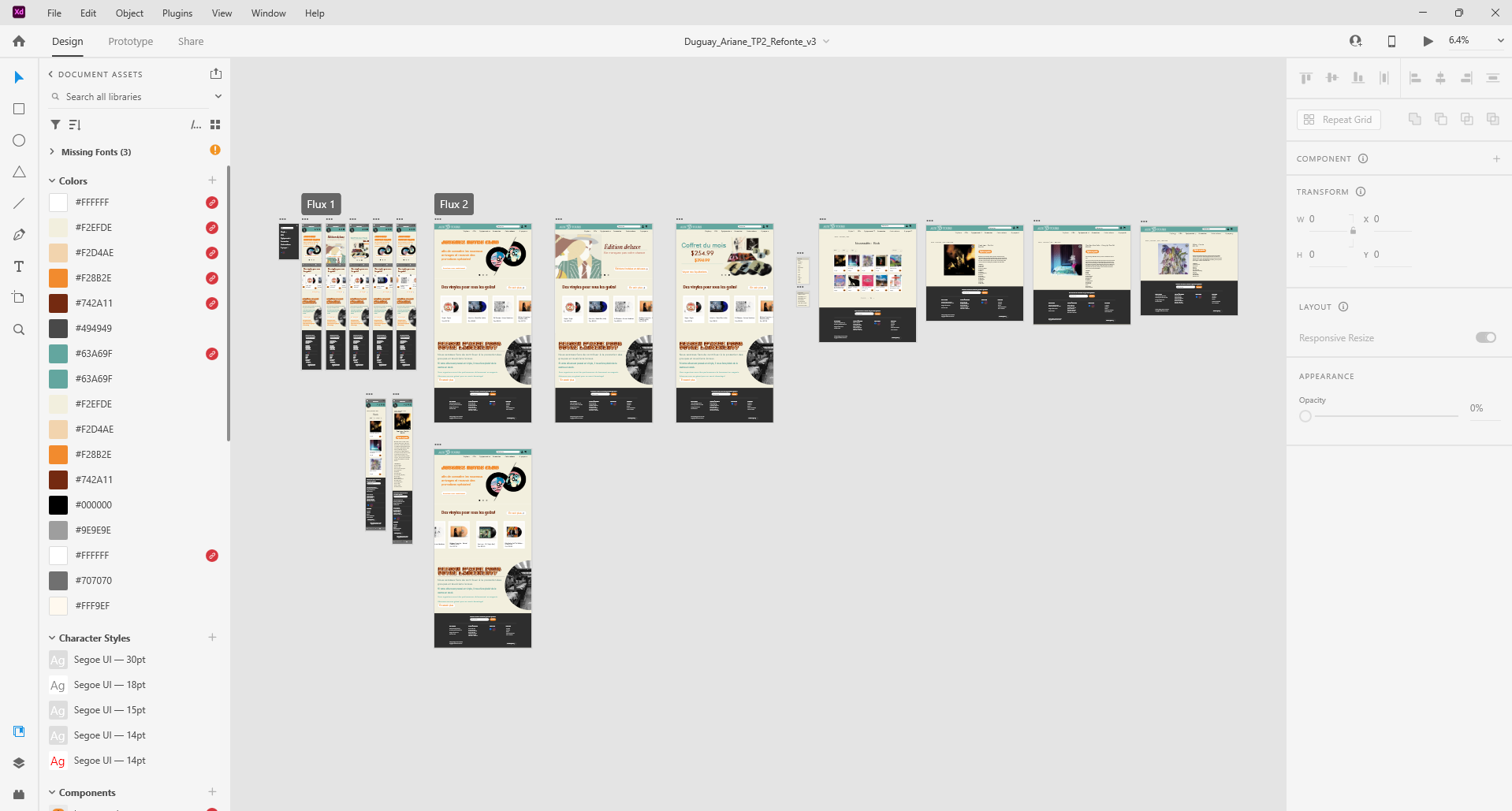Select the Text tool
This screenshot has width=1512, height=811.
click(19, 266)
